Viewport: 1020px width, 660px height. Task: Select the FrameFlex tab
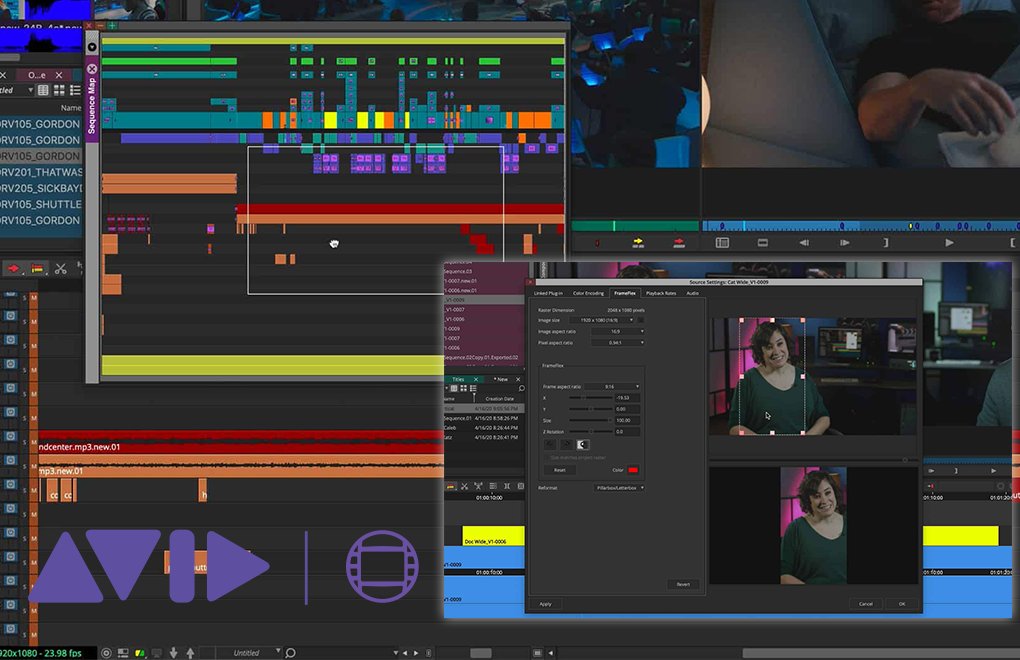[624, 293]
